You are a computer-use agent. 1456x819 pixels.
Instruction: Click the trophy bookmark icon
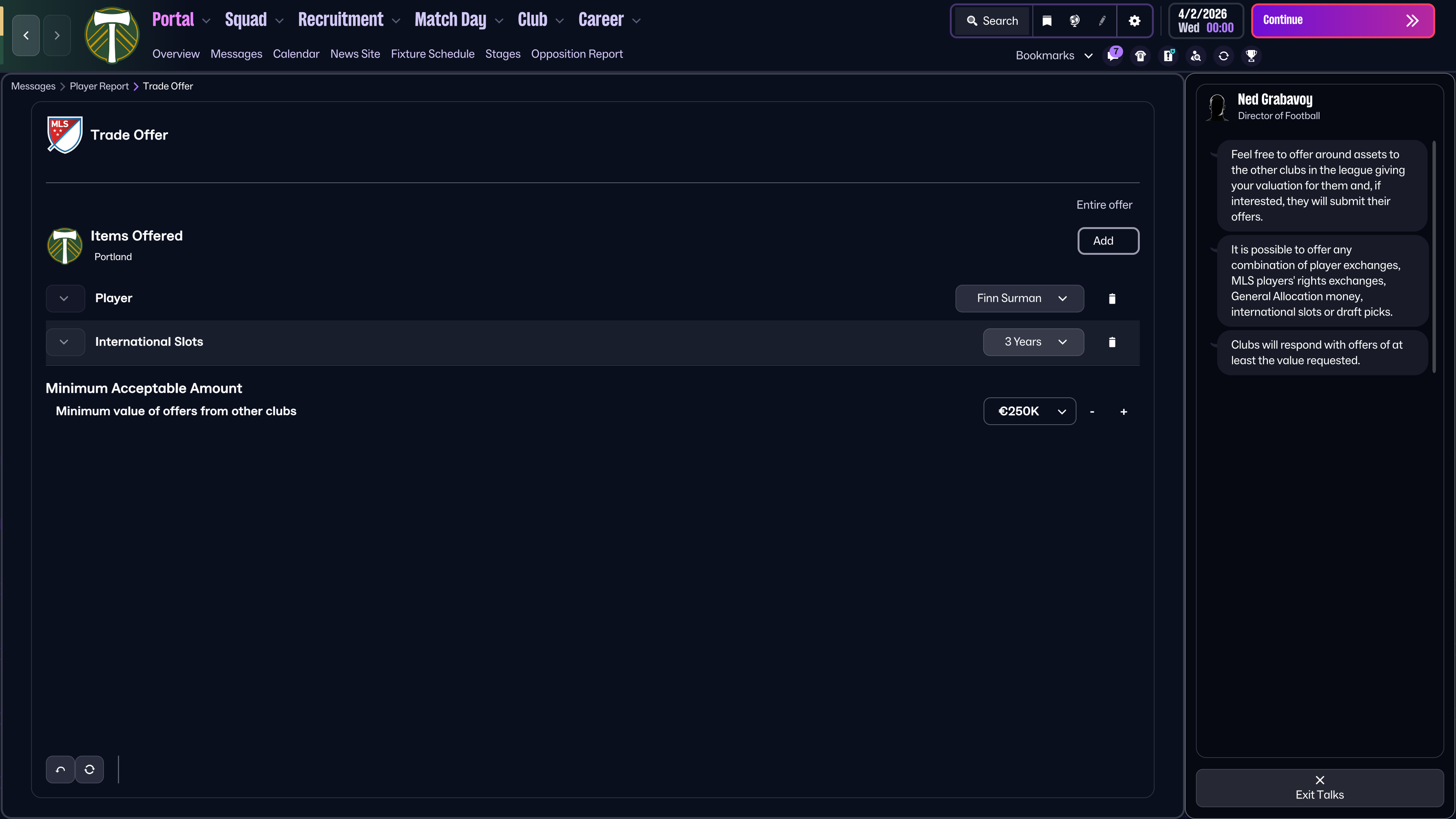1251,55
